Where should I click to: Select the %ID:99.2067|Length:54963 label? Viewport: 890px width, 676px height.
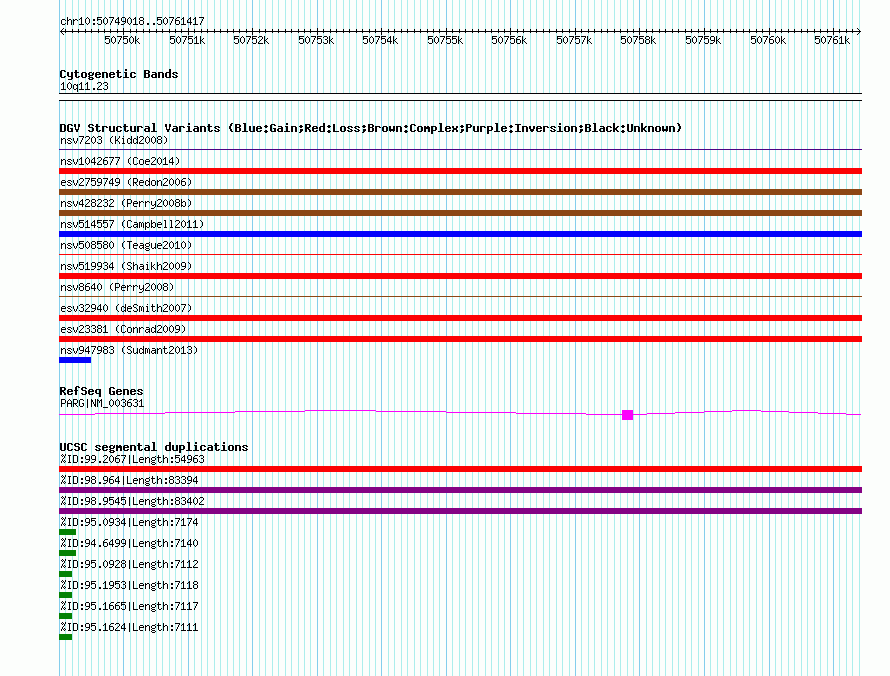tap(132, 459)
